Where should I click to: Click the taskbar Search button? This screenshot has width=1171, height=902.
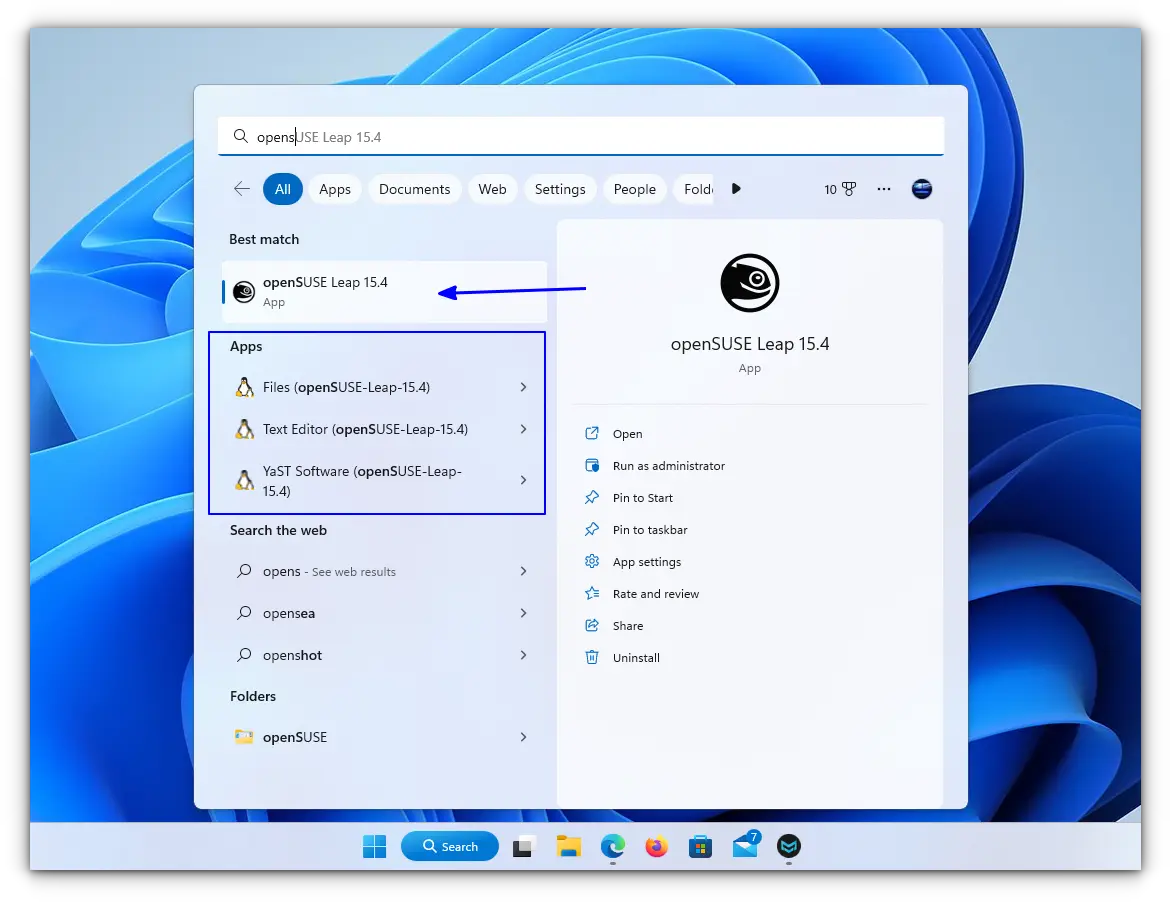click(x=450, y=846)
